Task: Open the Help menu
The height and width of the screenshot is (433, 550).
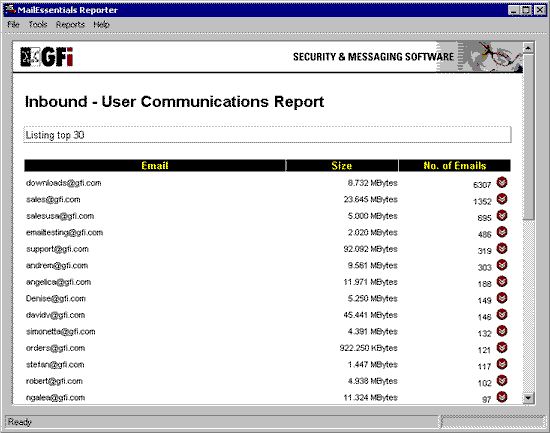Action: (101, 24)
